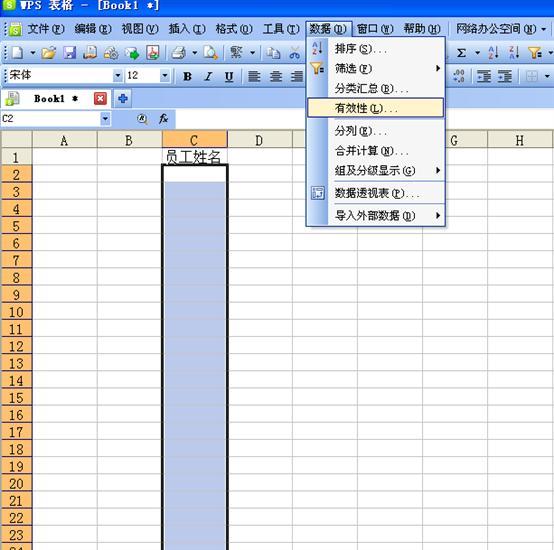Expand the font name dropdown

[x=118, y=75]
